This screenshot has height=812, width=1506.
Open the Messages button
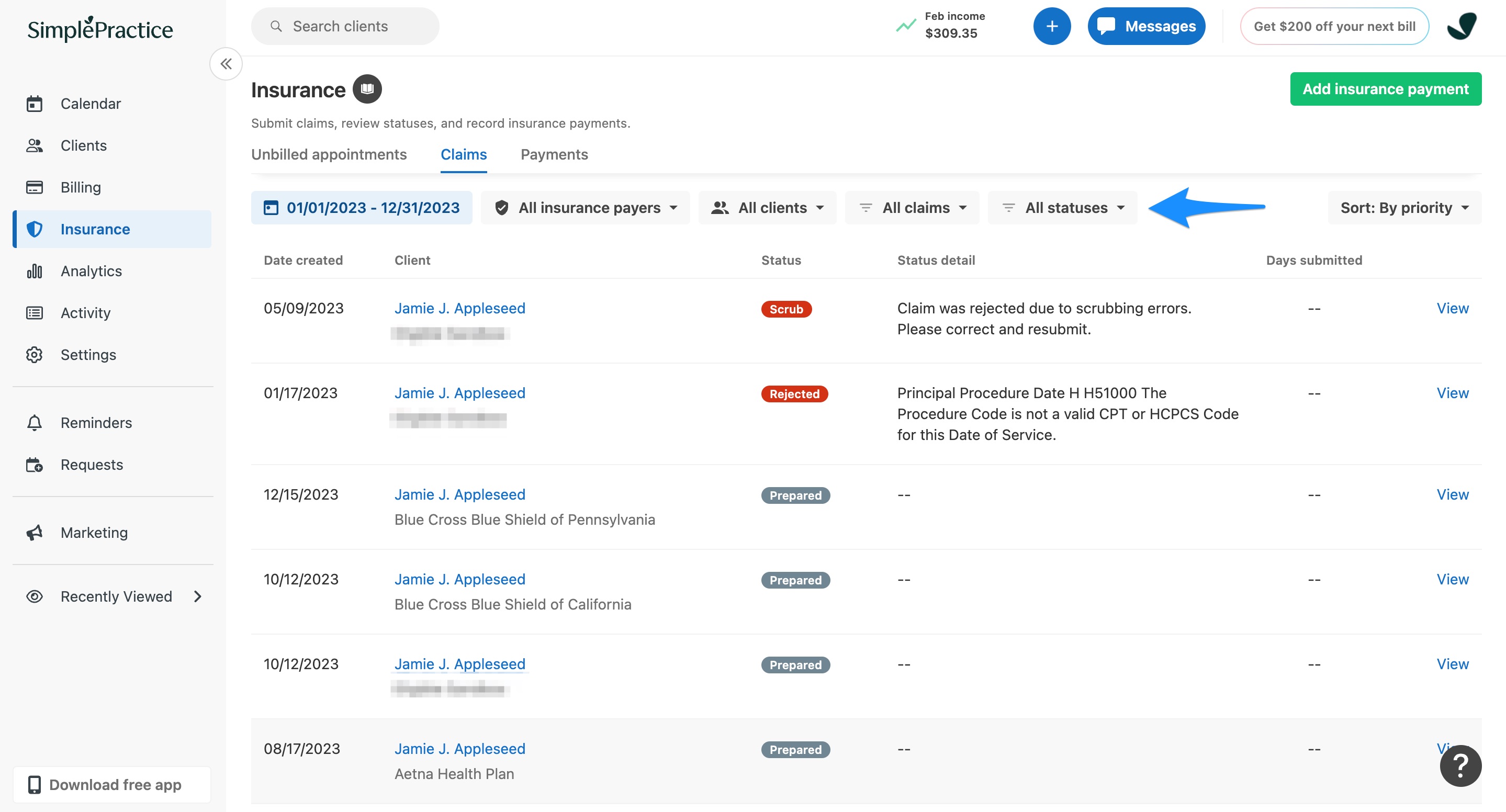tap(1147, 26)
